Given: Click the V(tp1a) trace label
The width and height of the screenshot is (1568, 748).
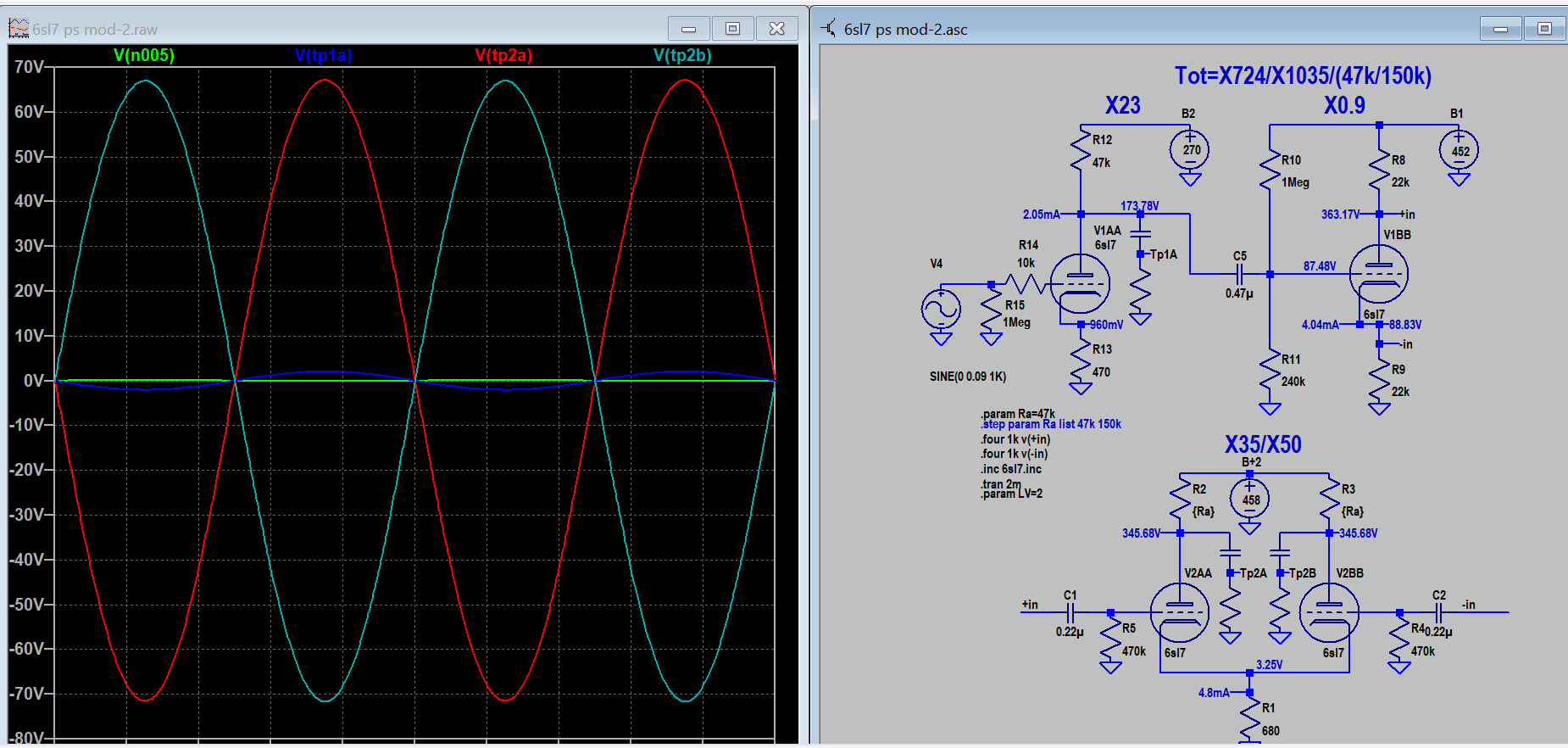Looking at the screenshot, I should tap(323, 55).
